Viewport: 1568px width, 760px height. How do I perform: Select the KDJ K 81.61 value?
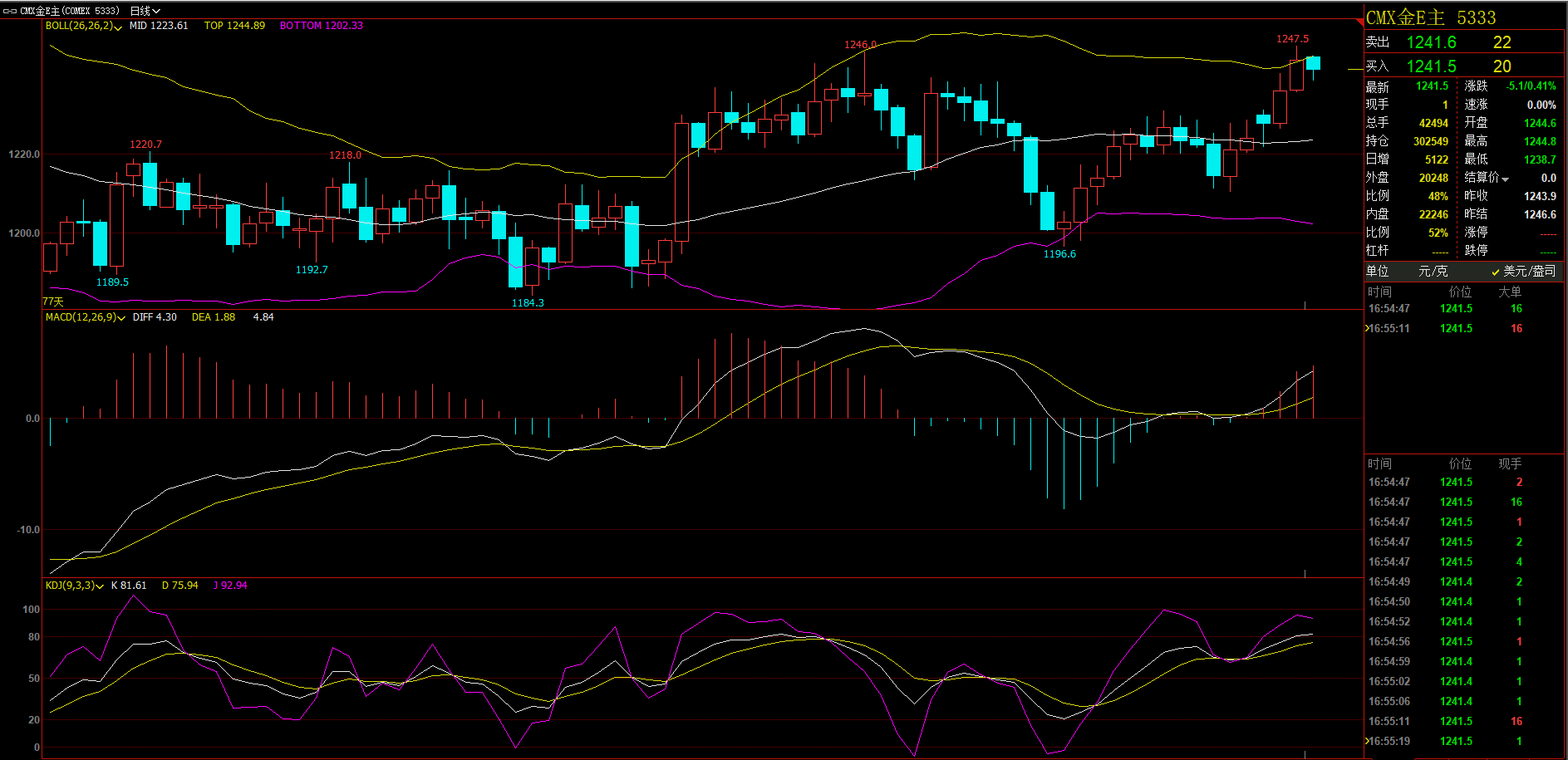[x=129, y=586]
